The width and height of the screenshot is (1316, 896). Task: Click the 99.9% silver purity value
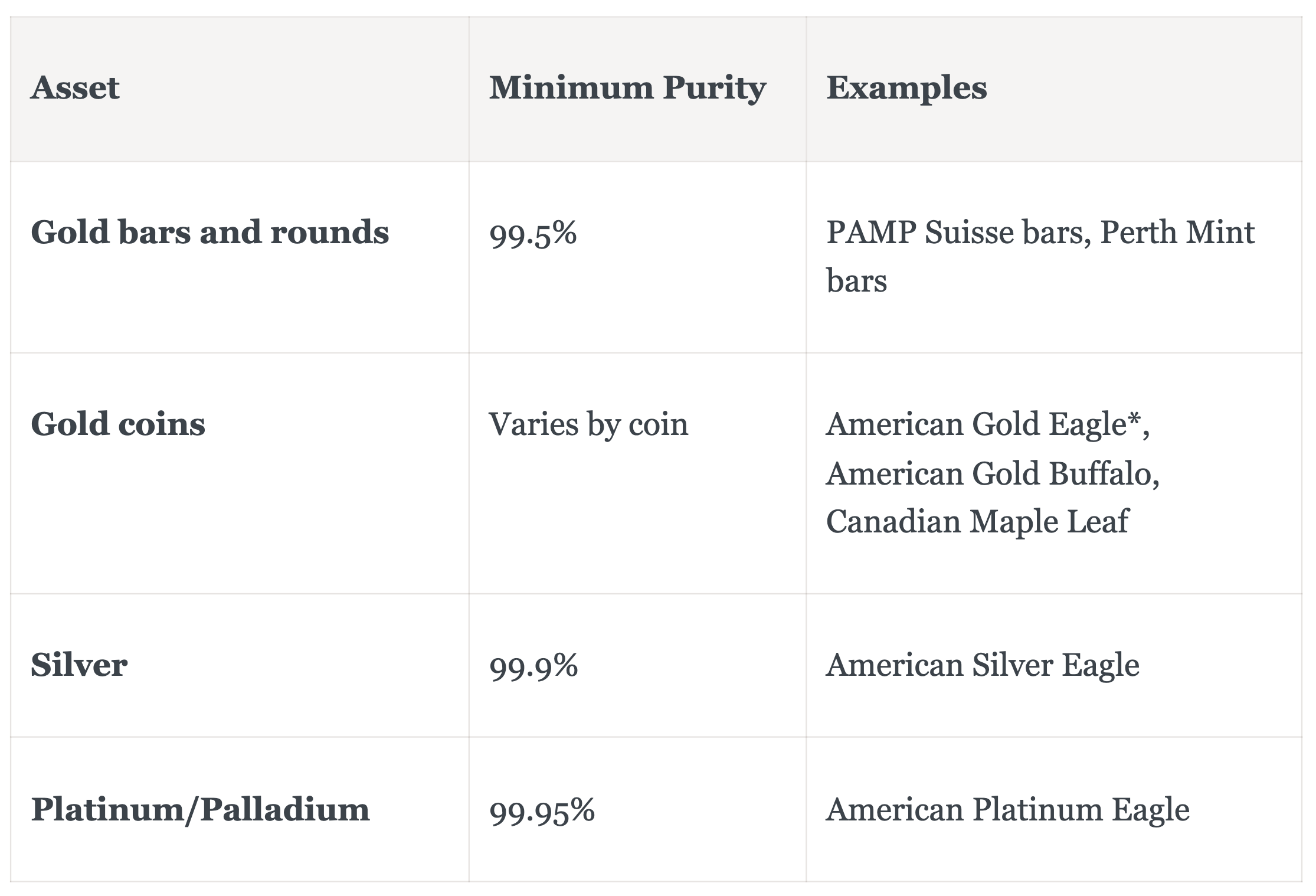pyautogui.click(x=533, y=666)
